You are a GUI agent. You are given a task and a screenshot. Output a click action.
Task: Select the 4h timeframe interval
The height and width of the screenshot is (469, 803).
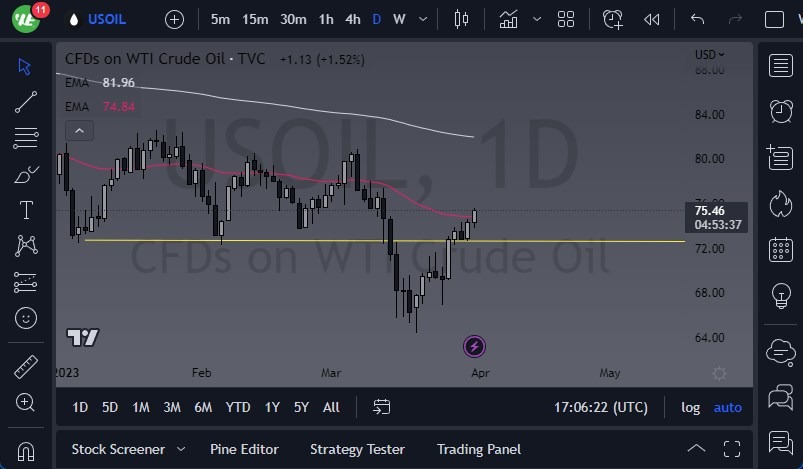pos(352,19)
